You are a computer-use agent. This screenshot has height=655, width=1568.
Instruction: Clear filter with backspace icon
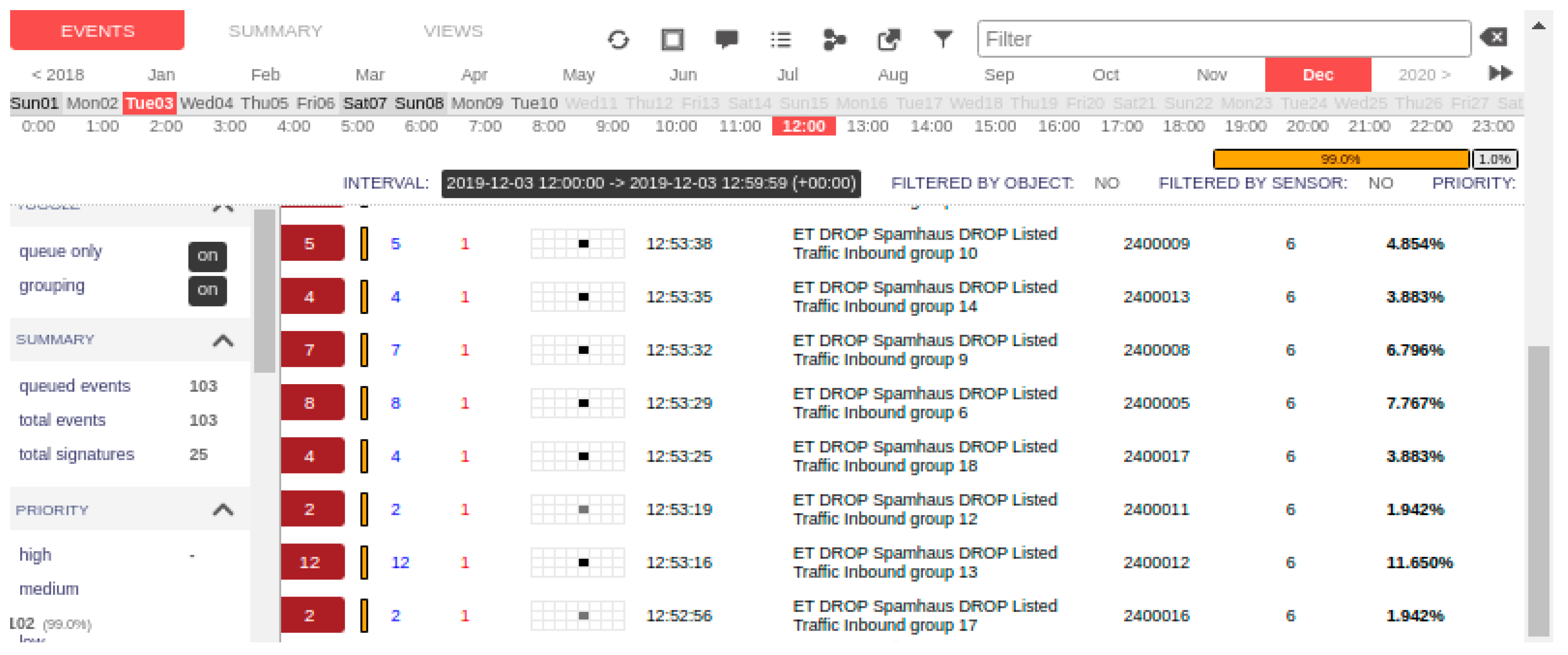1494,38
